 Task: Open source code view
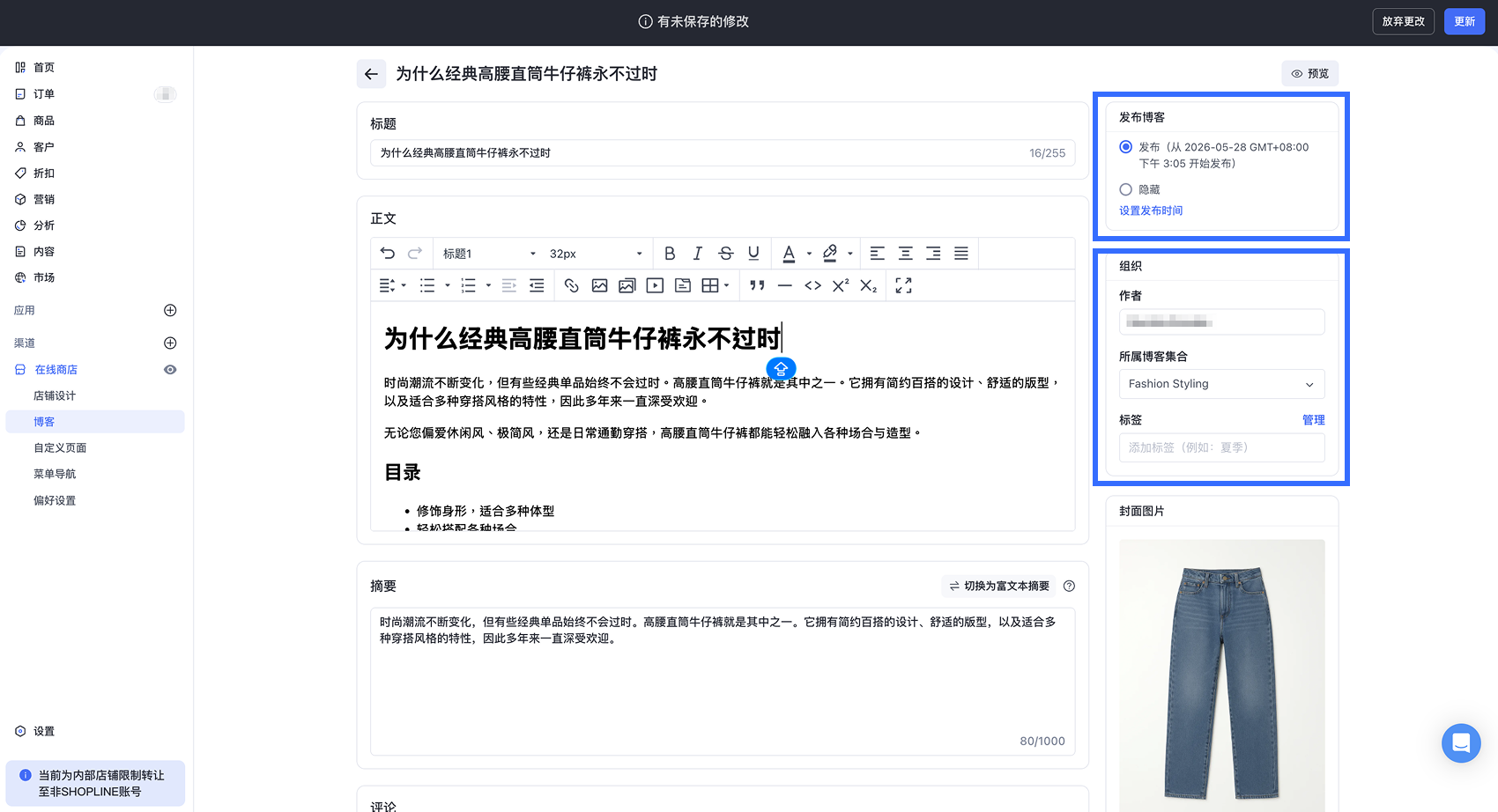coord(813,285)
